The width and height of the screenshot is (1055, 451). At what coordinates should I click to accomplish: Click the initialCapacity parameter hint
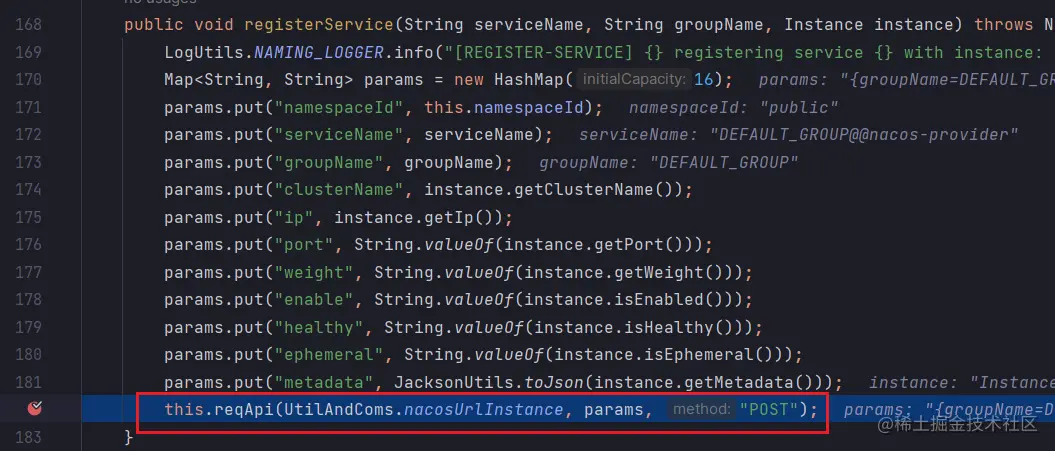click(x=634, y=80)
